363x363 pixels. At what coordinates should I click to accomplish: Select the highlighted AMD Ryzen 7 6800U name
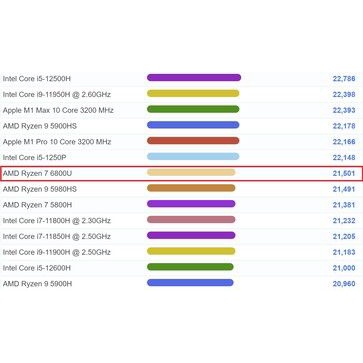pos(37,173)
